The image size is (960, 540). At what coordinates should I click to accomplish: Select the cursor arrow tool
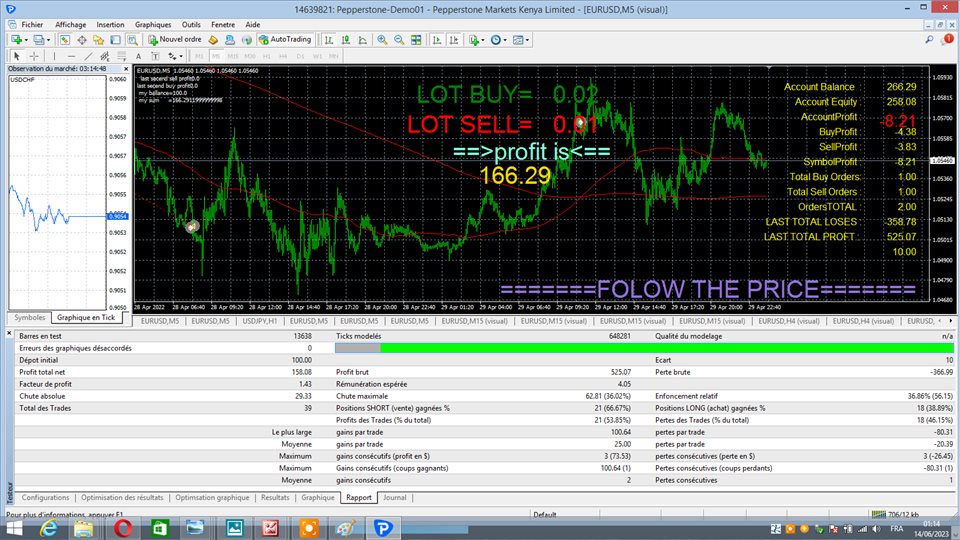pos(17,56)
